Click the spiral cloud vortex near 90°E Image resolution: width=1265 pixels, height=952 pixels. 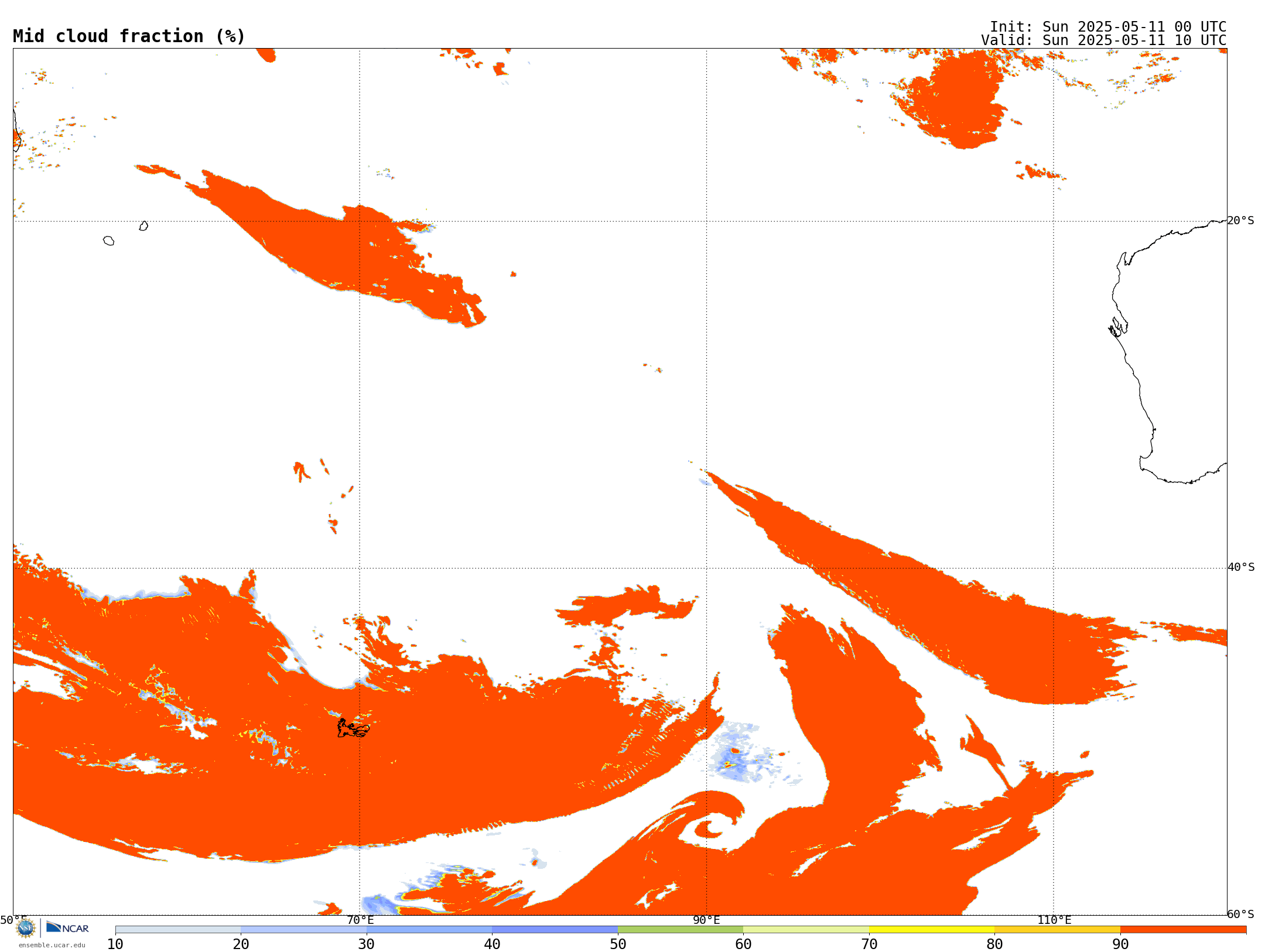pos(710,820)
